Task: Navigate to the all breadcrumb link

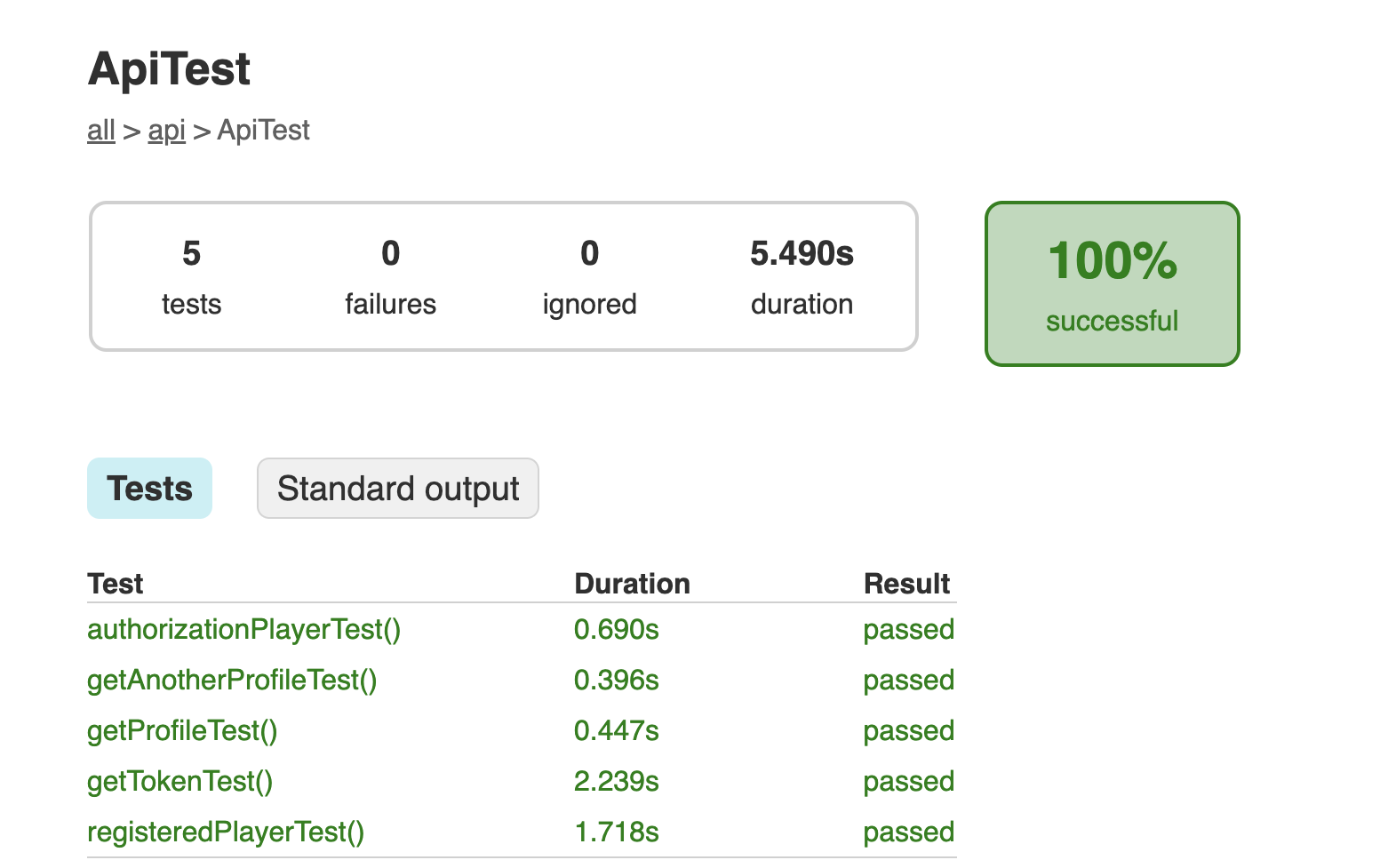Action: [100, 130]
